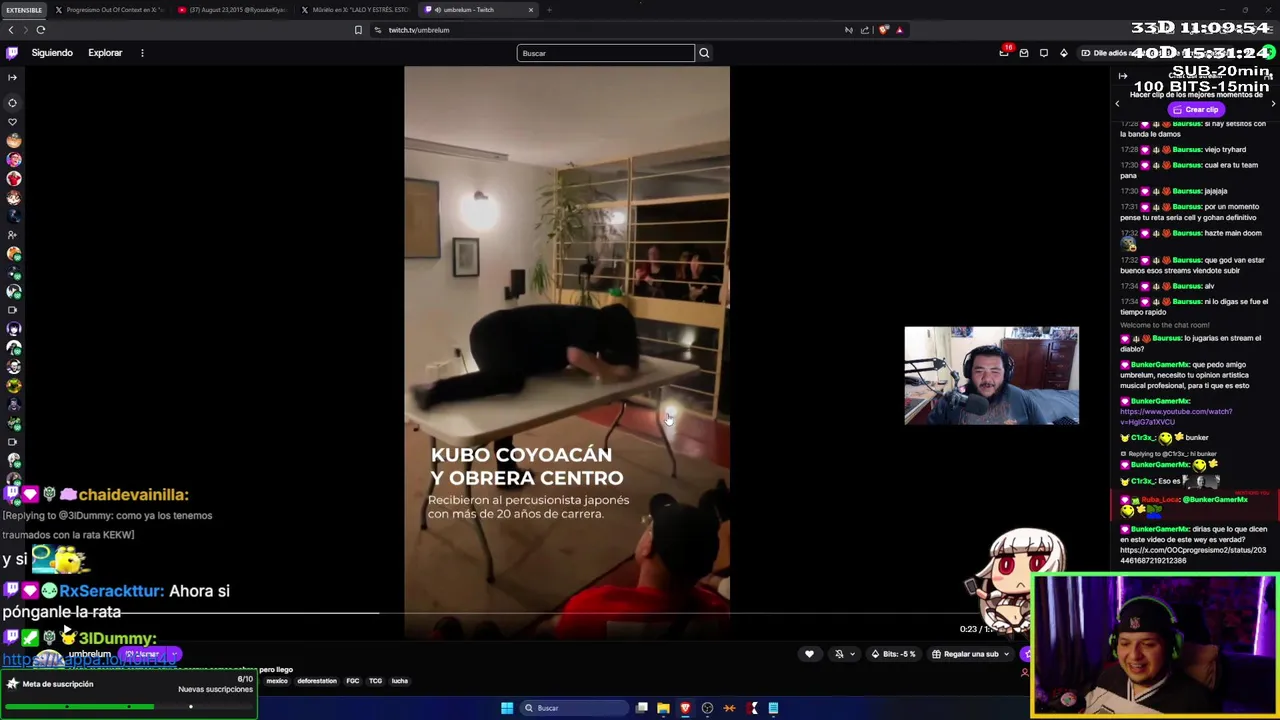The image size is (1280, 720).
Task: Close the umbrelum Twitch tab
Action: point(531,10)
